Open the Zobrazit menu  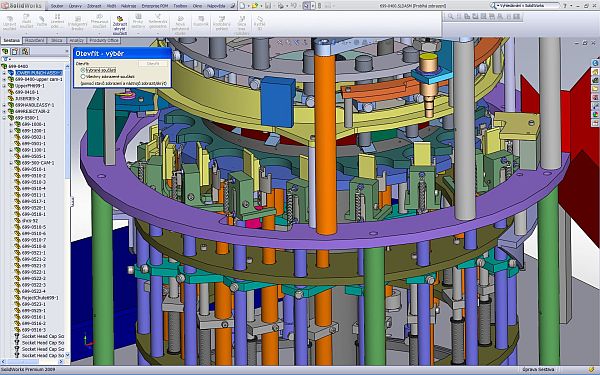94,6
